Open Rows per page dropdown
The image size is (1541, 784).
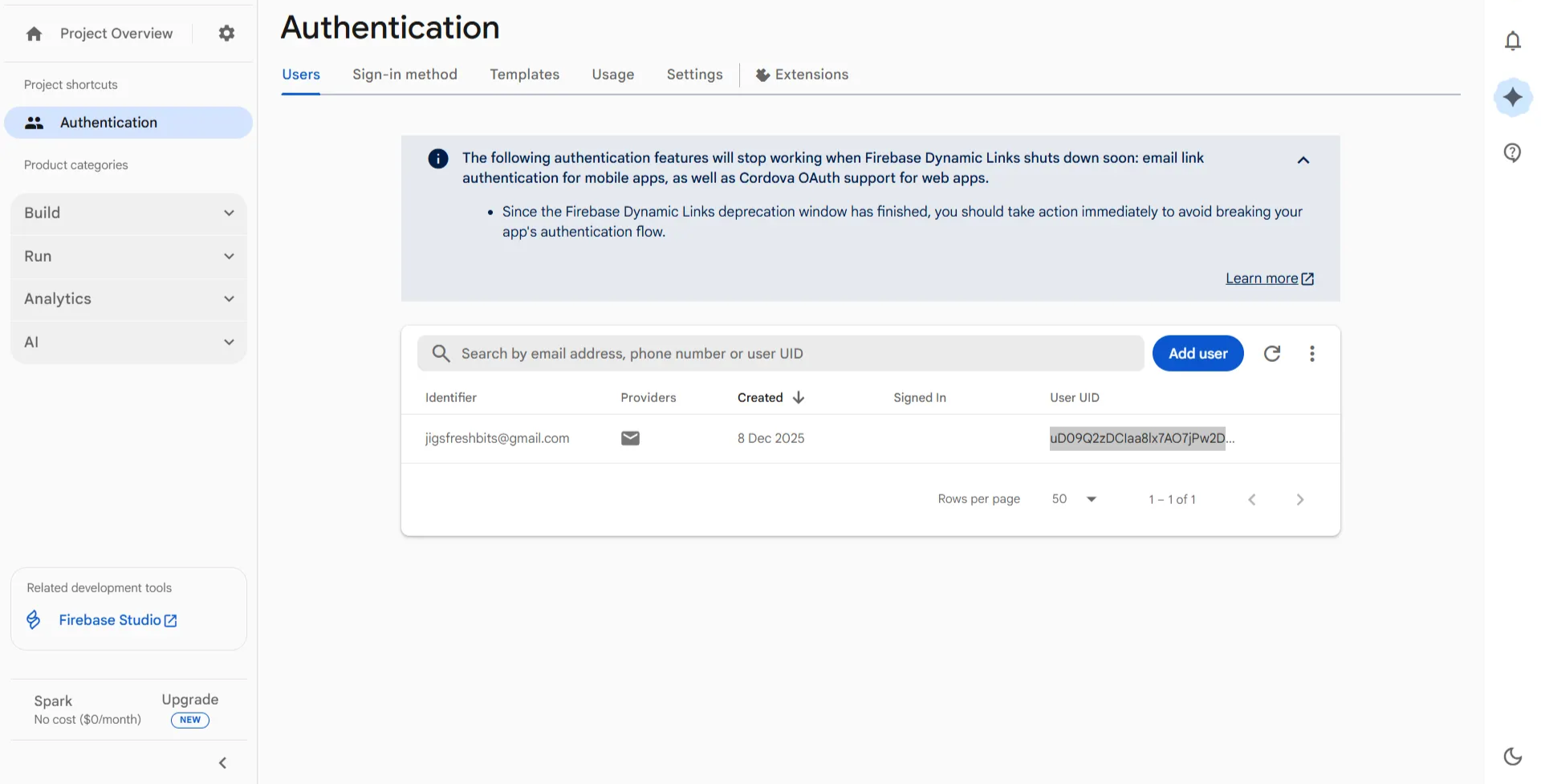[1075, 499]
